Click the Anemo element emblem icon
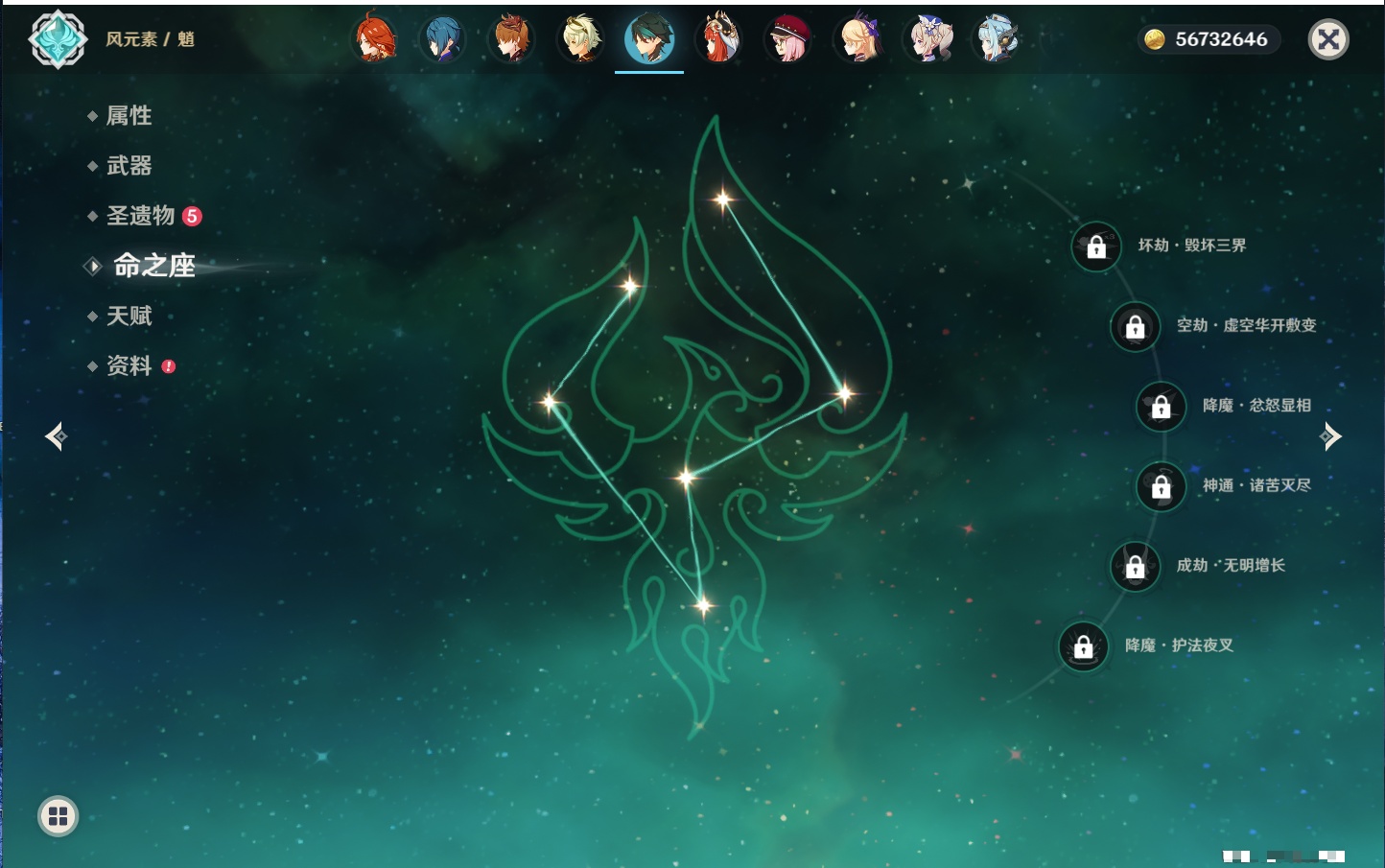Image resolution: width=1385 pixels, height=868 pixels. tap(58, 39)
